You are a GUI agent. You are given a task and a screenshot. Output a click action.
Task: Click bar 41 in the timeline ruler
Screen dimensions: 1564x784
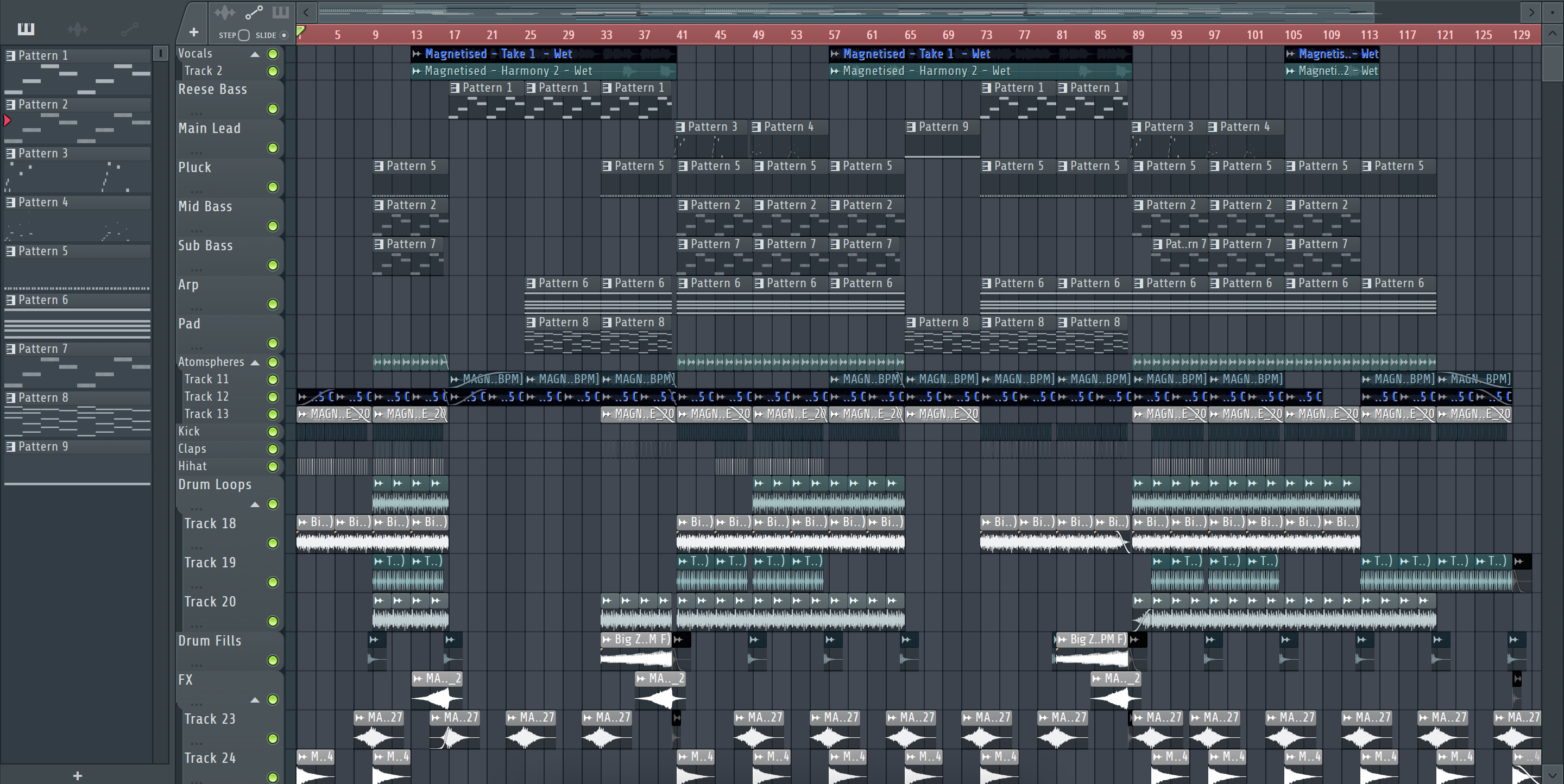click(682, 35)
